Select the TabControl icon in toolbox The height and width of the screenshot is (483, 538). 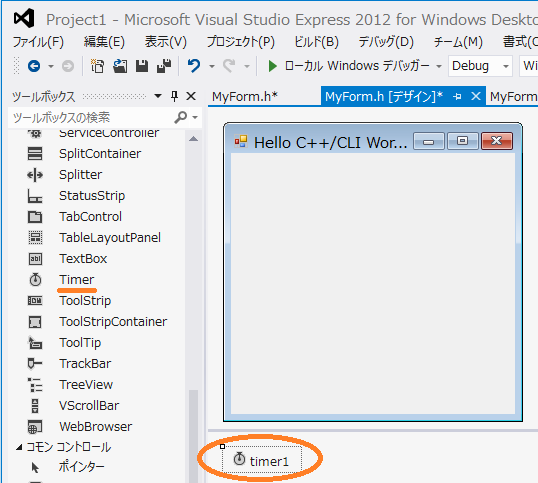35,217
